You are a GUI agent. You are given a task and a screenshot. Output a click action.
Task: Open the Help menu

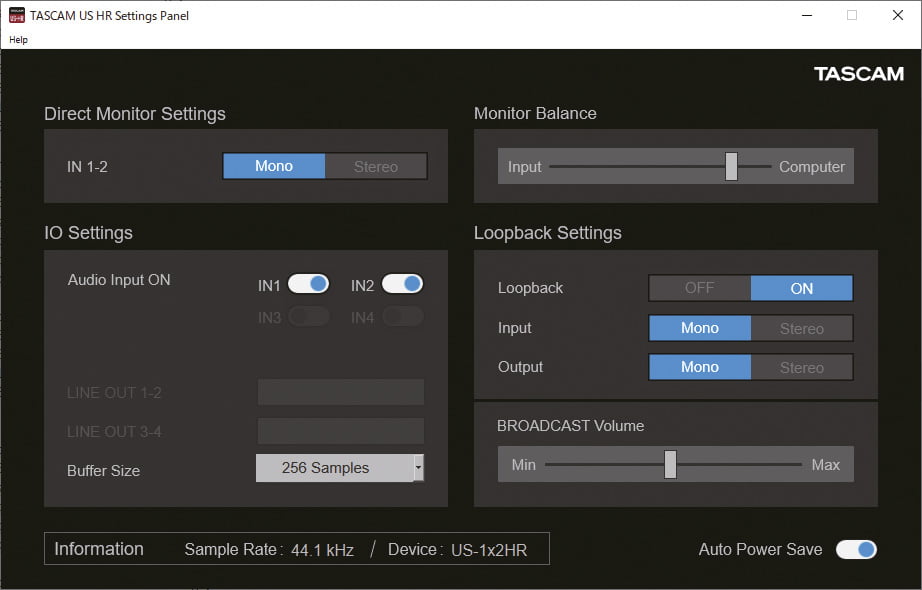pyautogui.click(x=19, y=40)
